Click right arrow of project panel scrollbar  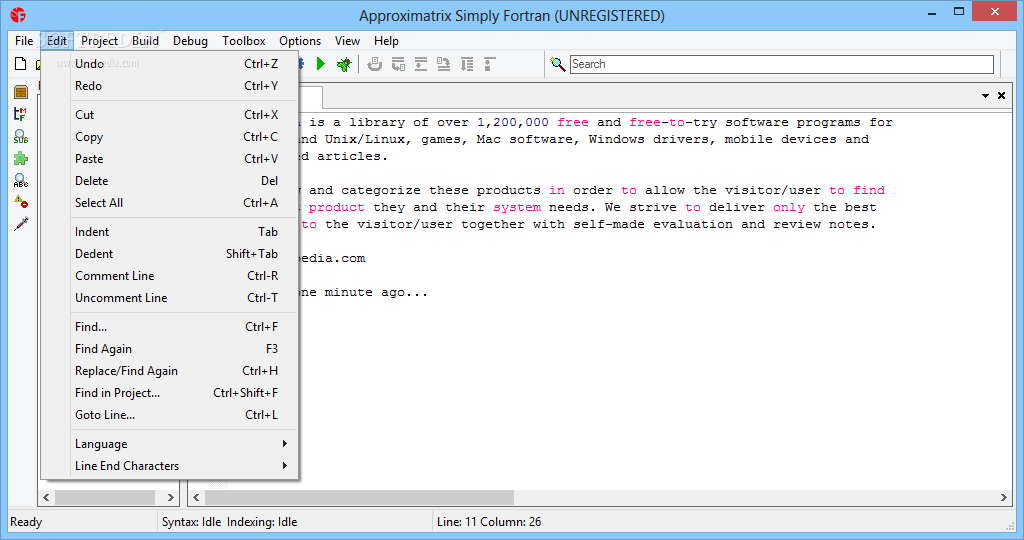point(170,498)
